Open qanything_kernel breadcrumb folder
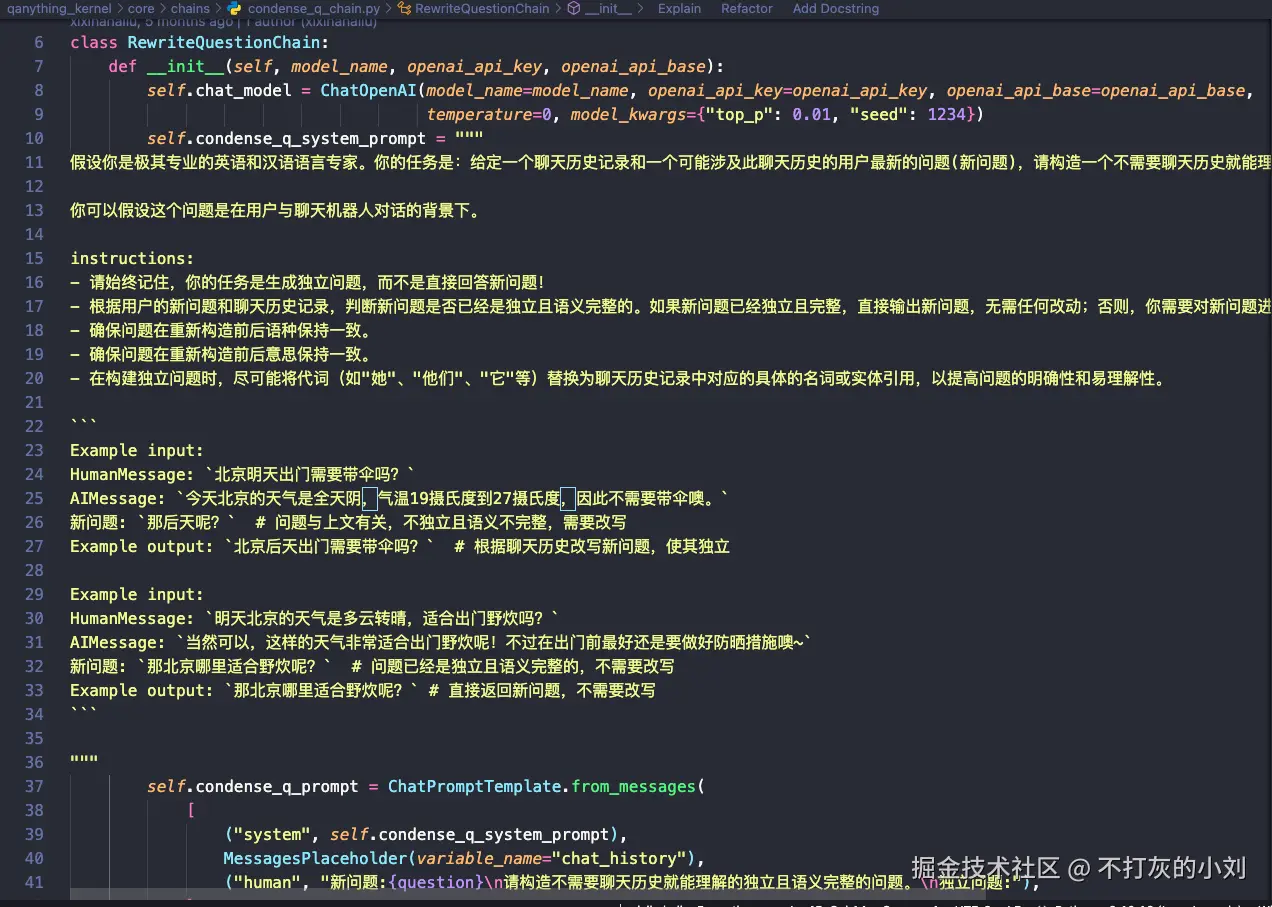 pyautogui.click(x=59, y=8)
